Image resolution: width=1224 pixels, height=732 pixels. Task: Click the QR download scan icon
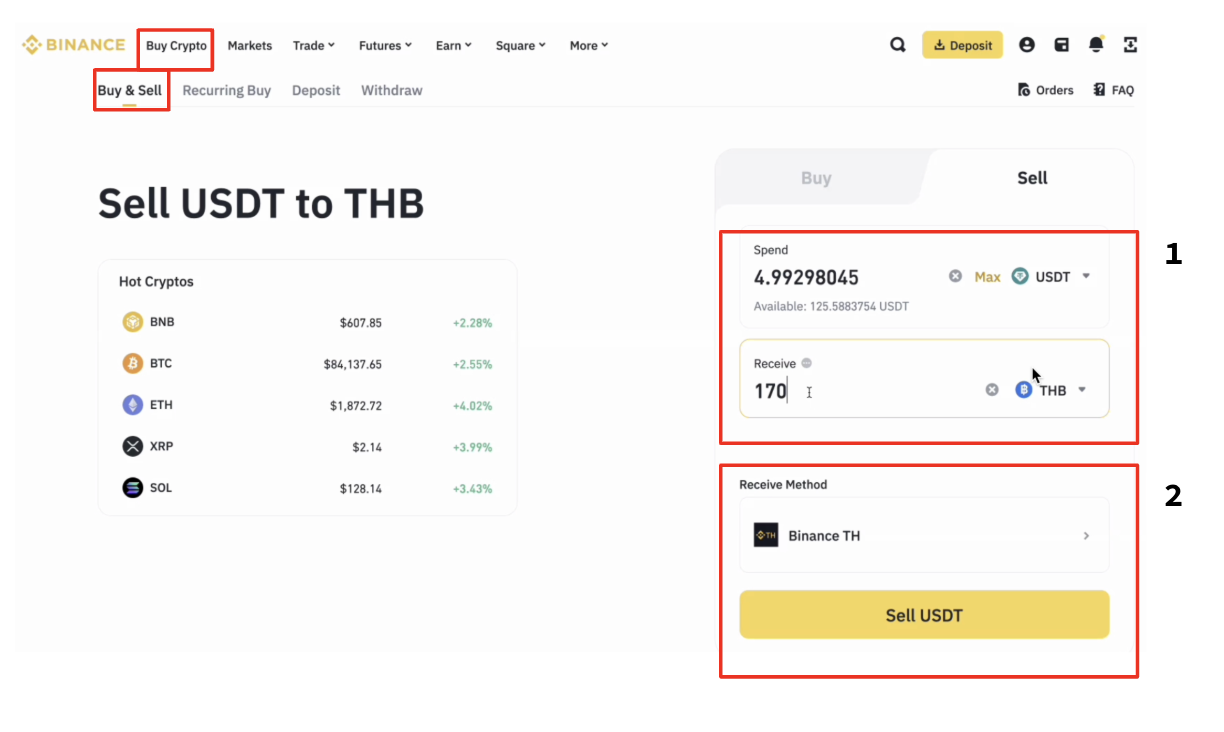1131,45
